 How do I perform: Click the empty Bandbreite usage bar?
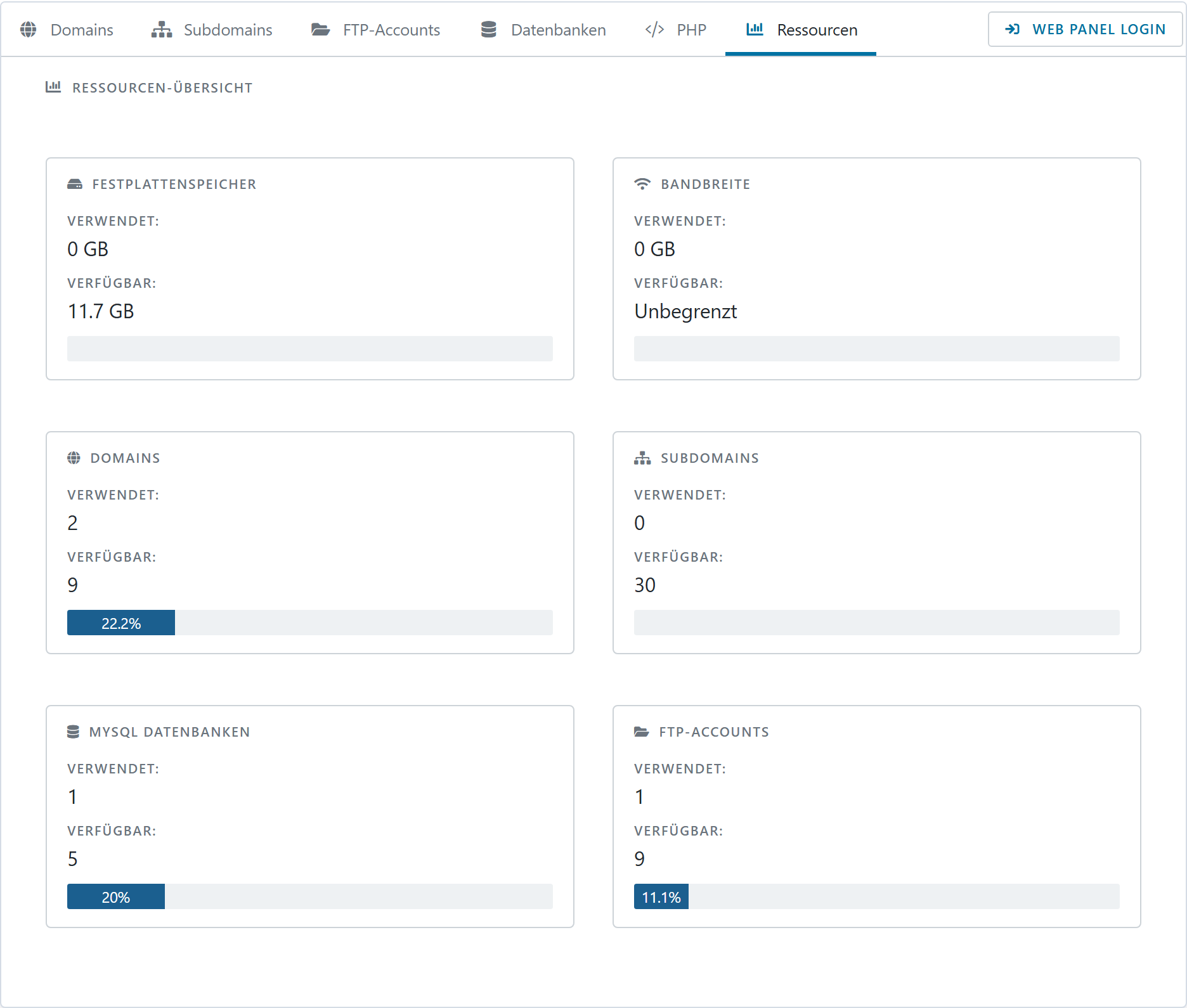[877, 349]
